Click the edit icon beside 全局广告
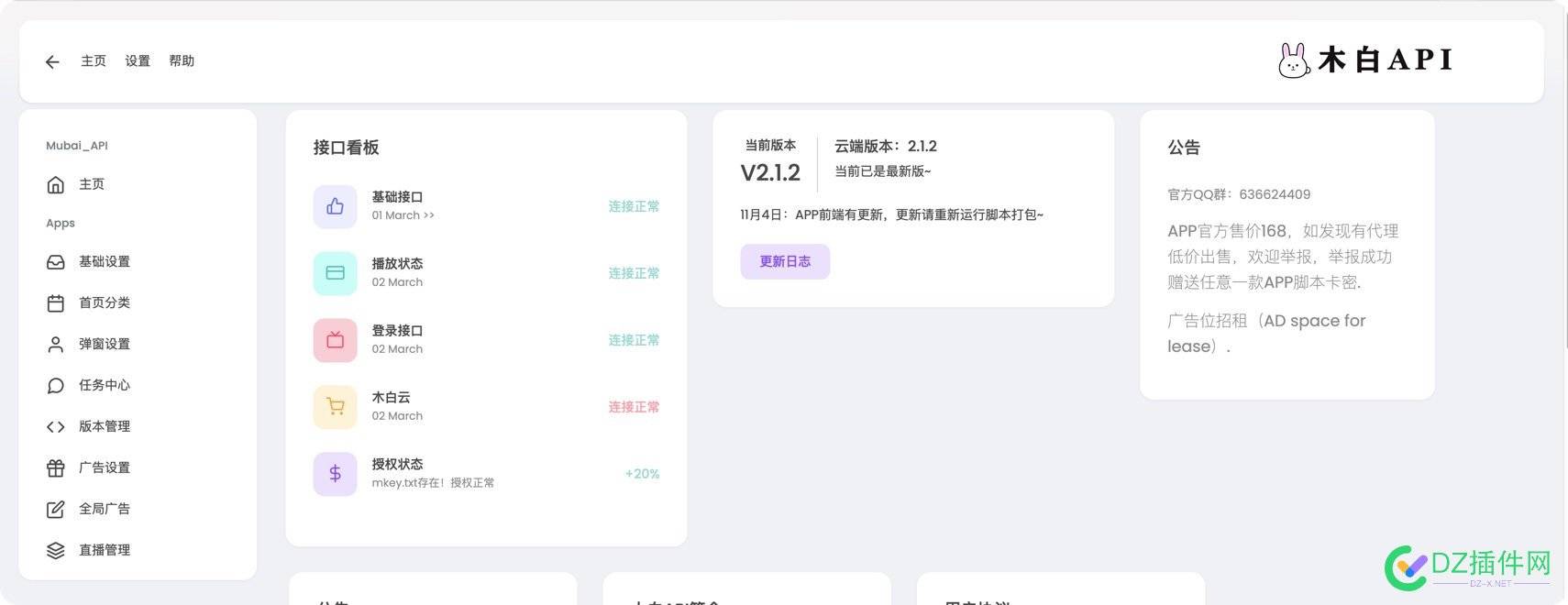This screenshot has width=1568, height=605. point(55,510)
